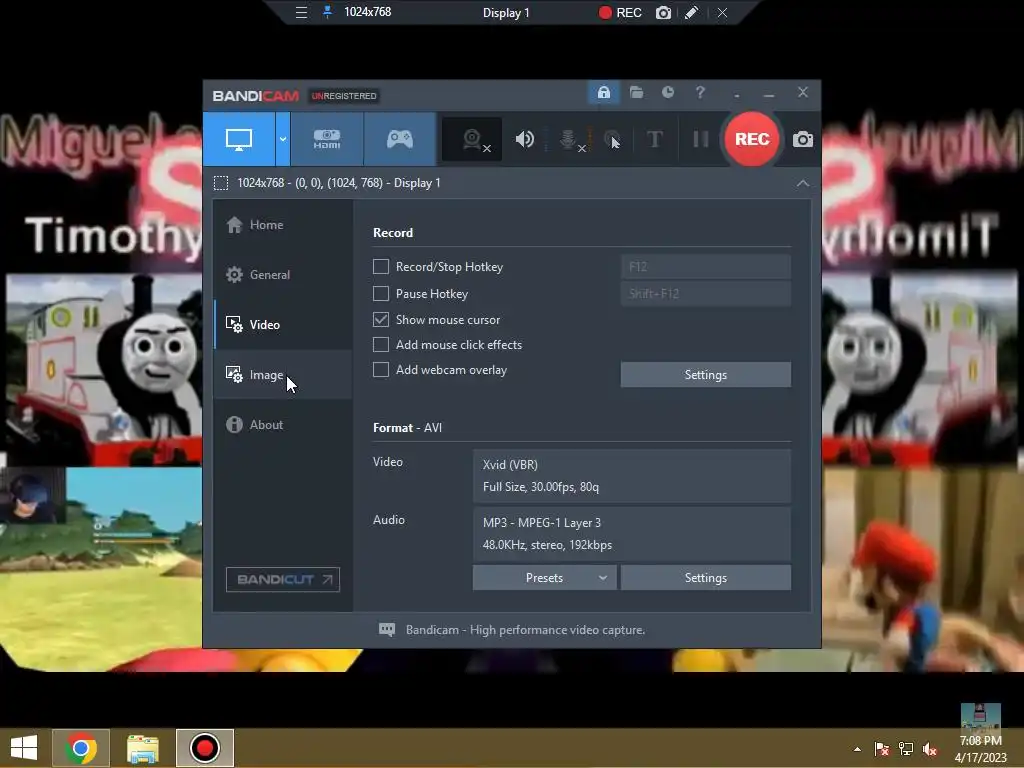Click the UNREGISTERED badge in title bar
The height and width of the screenshot is (768, 1024).
pos(344,96)
